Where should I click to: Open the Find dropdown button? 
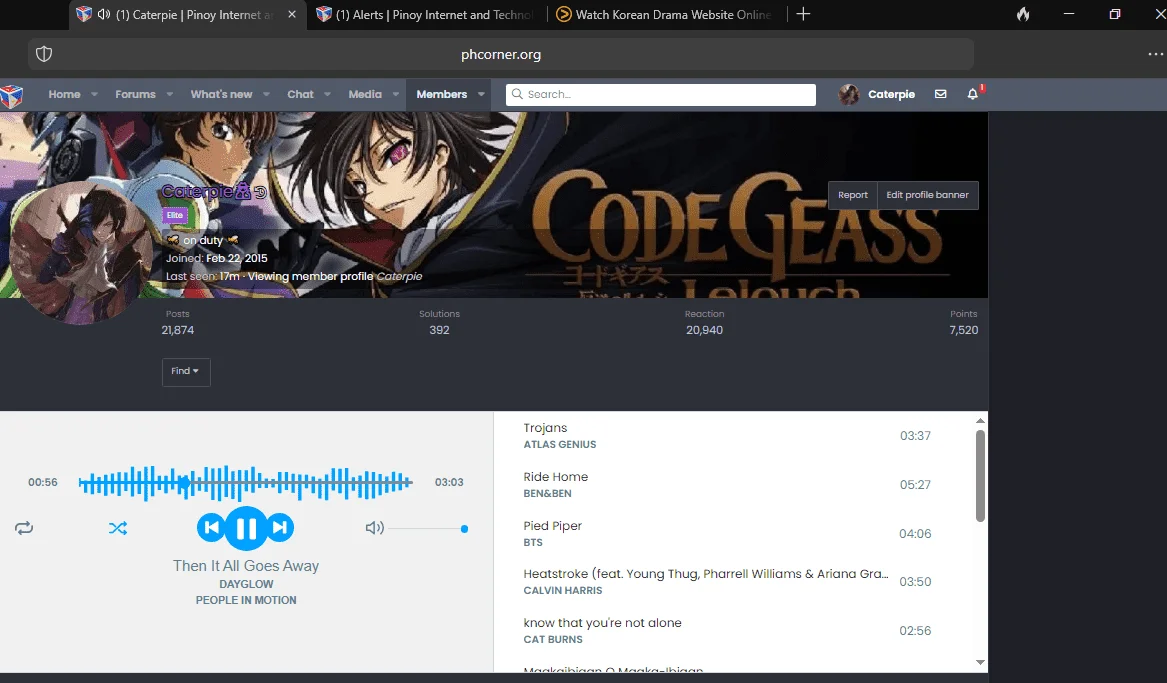tap(186, 371)
